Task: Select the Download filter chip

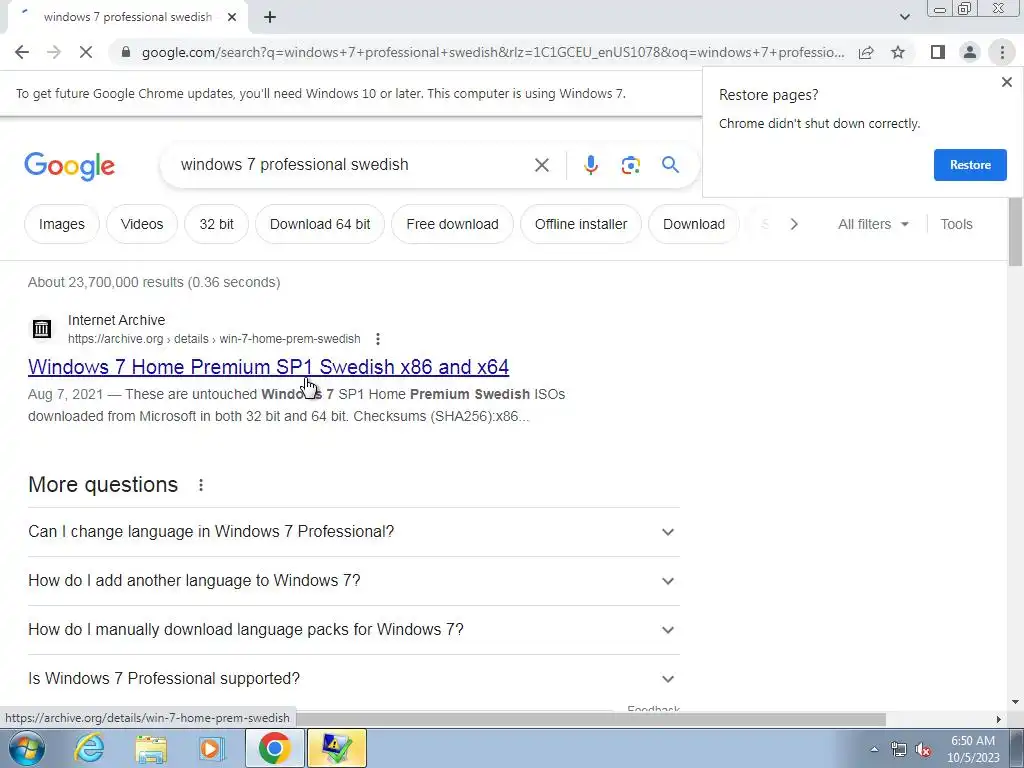Action: pyautogui.click(x=694, y=224)
